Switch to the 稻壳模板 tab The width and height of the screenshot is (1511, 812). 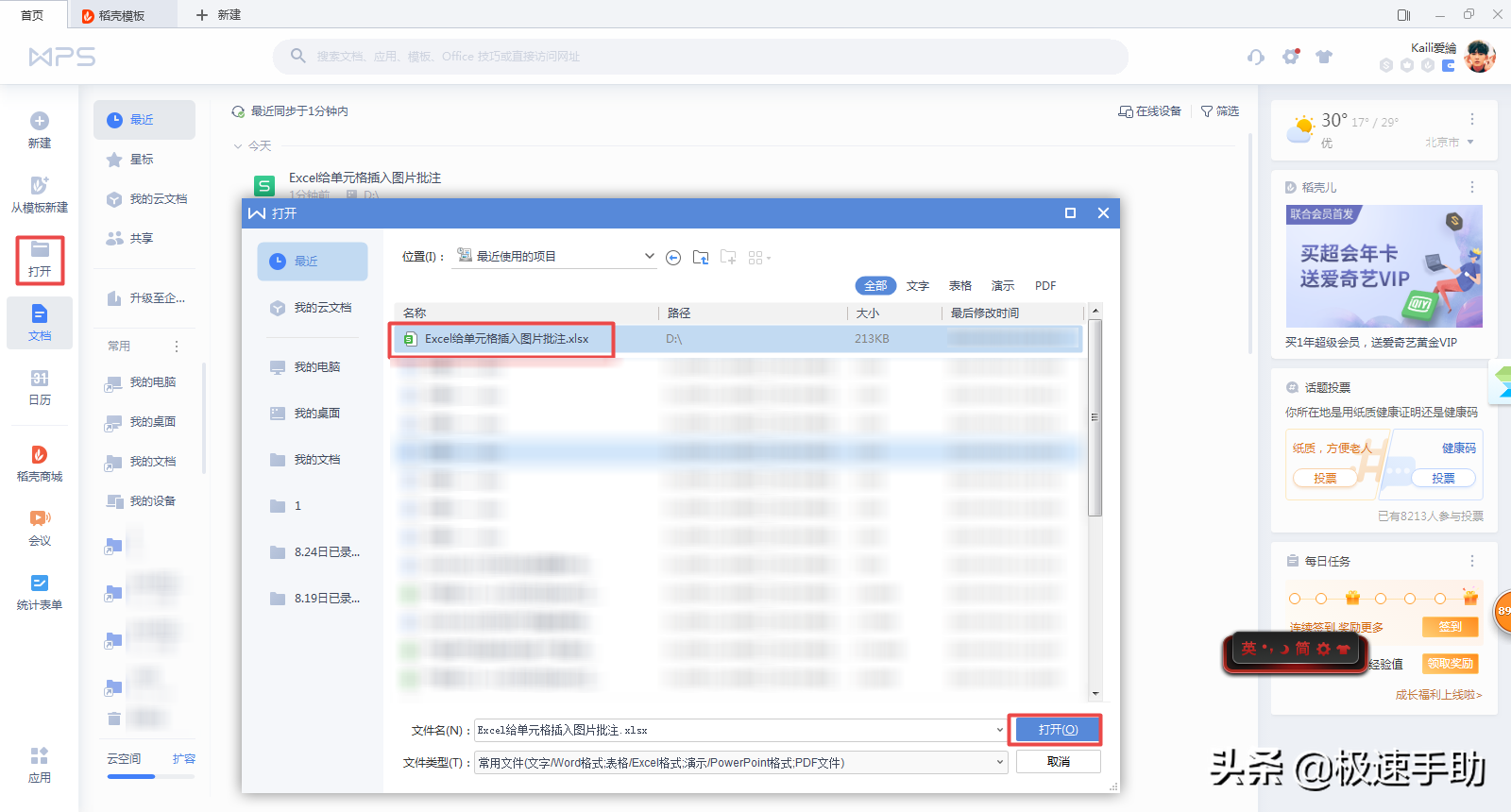coord(122,15)
